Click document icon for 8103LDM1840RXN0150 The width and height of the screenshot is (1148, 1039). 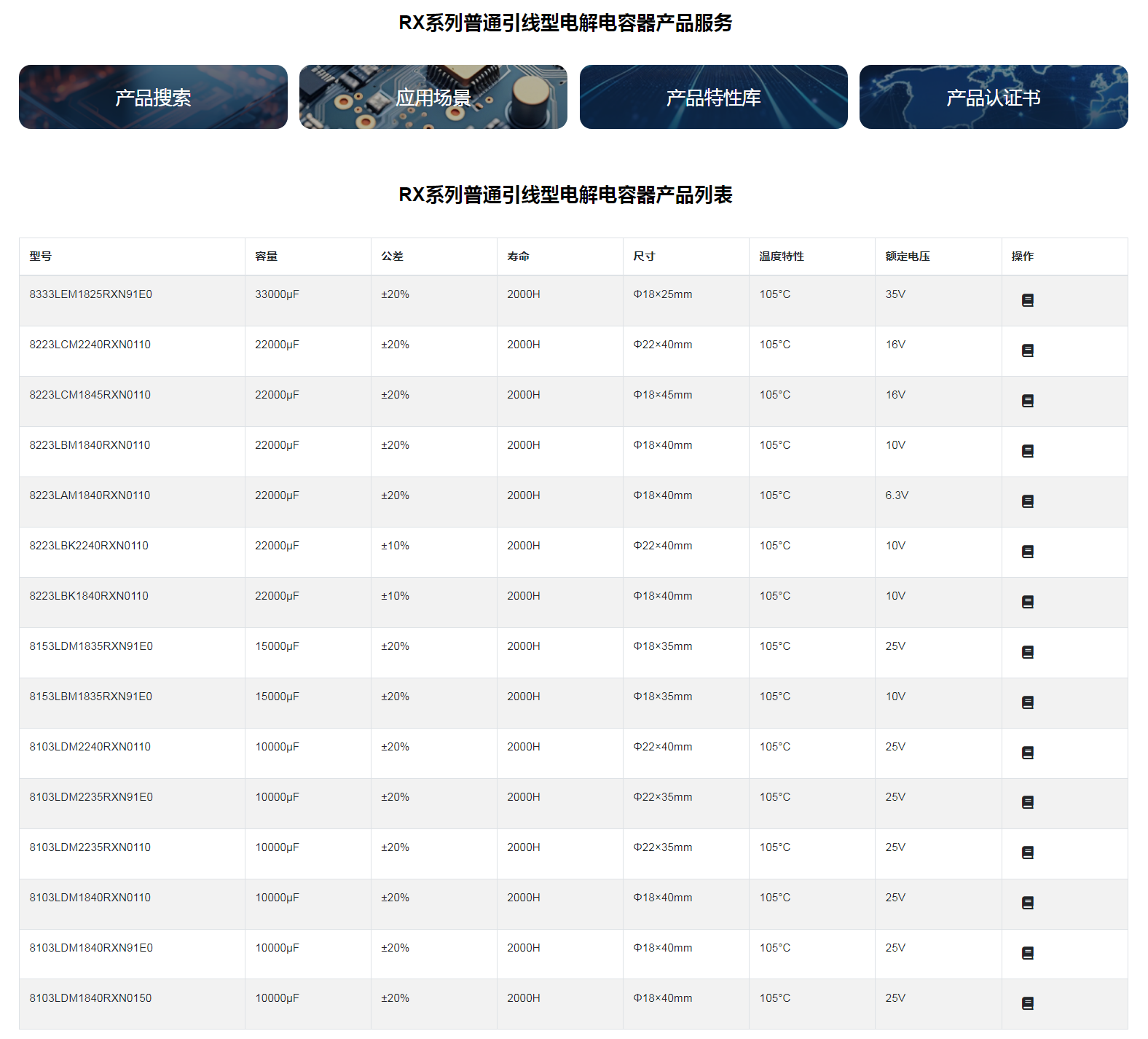pos(1027,1003)
